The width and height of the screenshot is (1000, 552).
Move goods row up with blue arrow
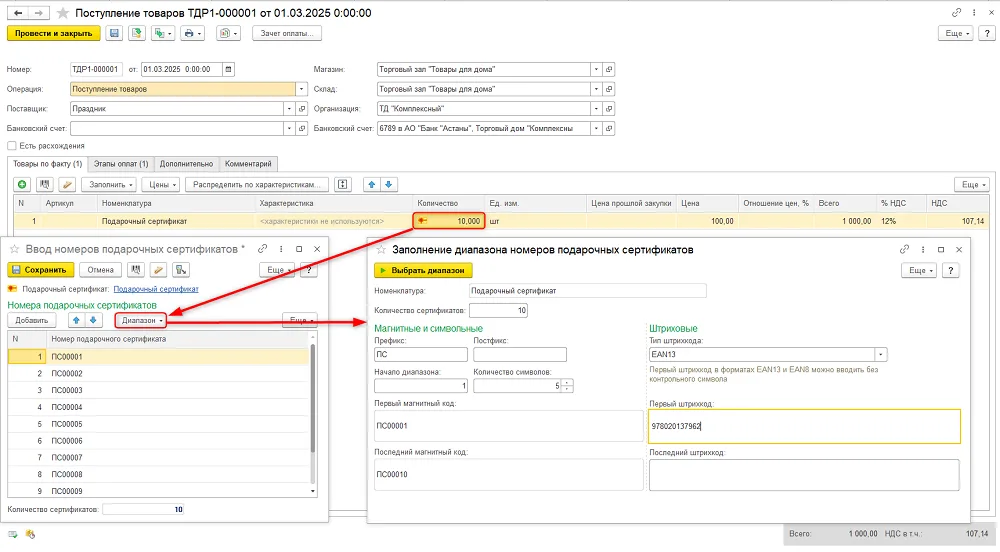[371, 184]
